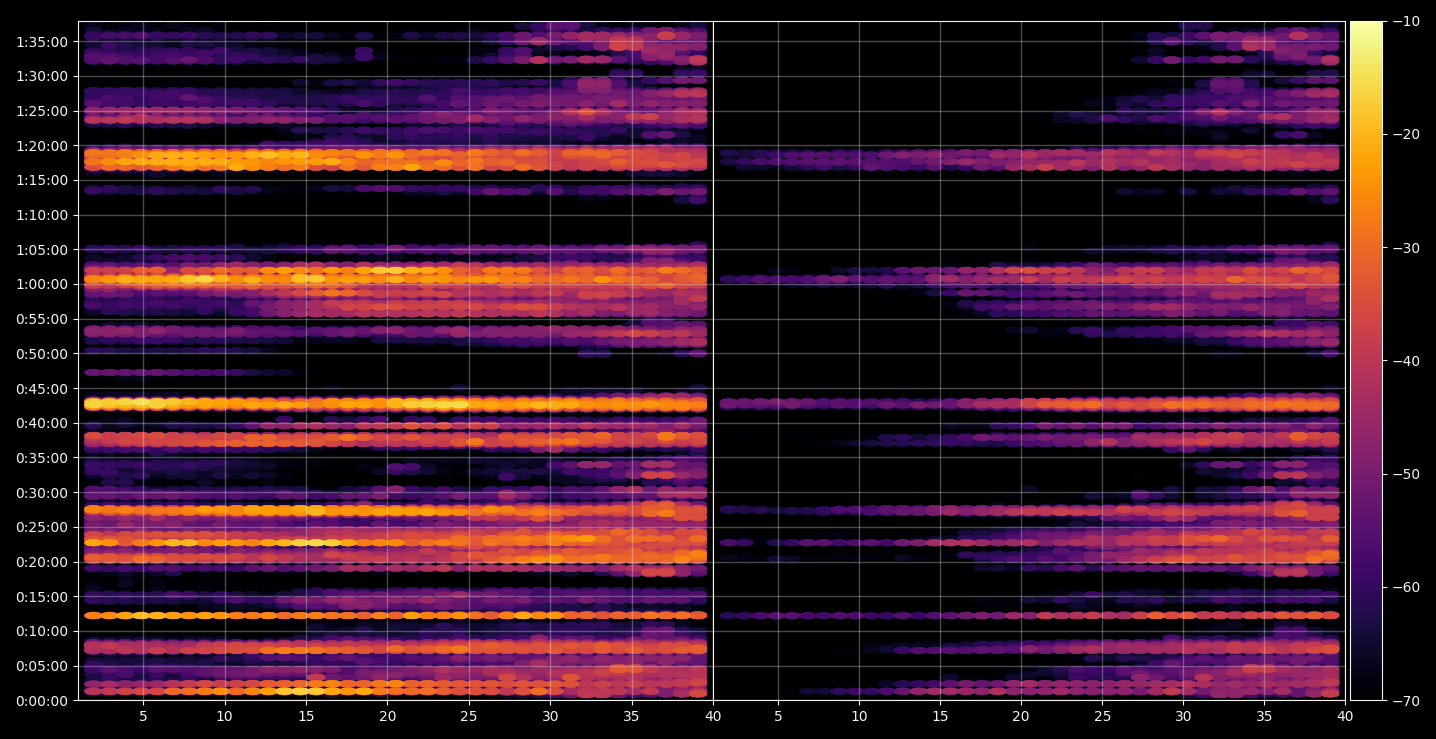This screenshot has height=739, width=1436.
Task: Click x-axis label 35 under the right plot
Action: [1264, 716]
